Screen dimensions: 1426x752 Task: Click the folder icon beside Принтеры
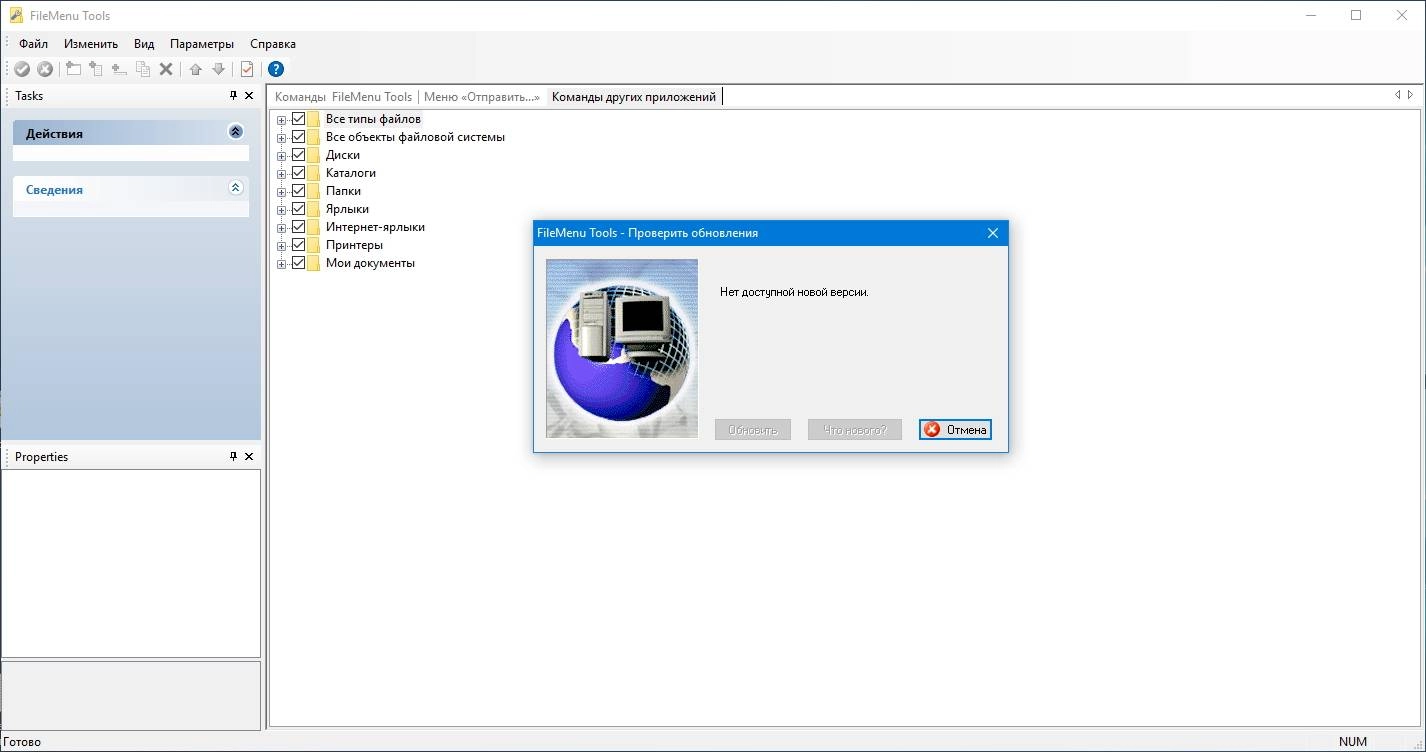click(314, 245)
